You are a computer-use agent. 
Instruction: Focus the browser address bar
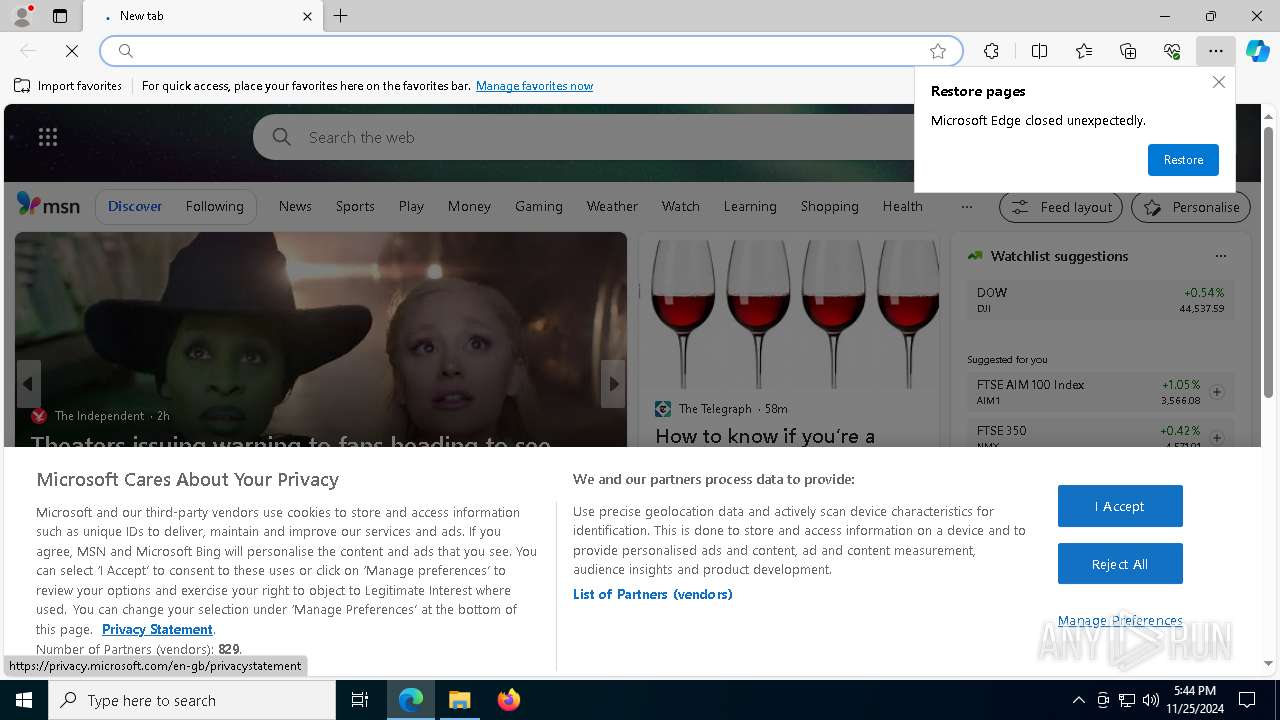pyautogui.click(x=530, y=51)
